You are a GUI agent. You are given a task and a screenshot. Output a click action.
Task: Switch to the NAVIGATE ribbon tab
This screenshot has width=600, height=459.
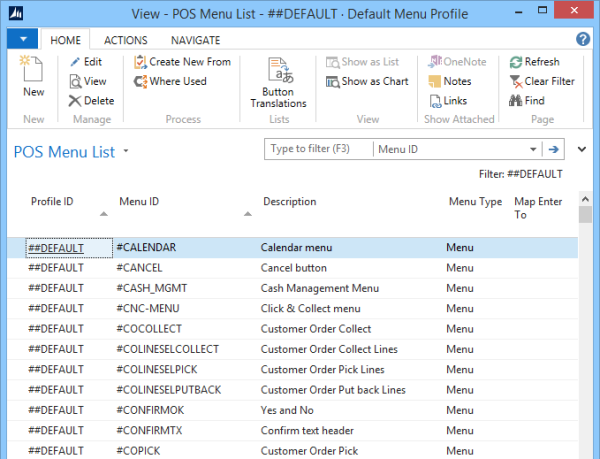[196, 40]
